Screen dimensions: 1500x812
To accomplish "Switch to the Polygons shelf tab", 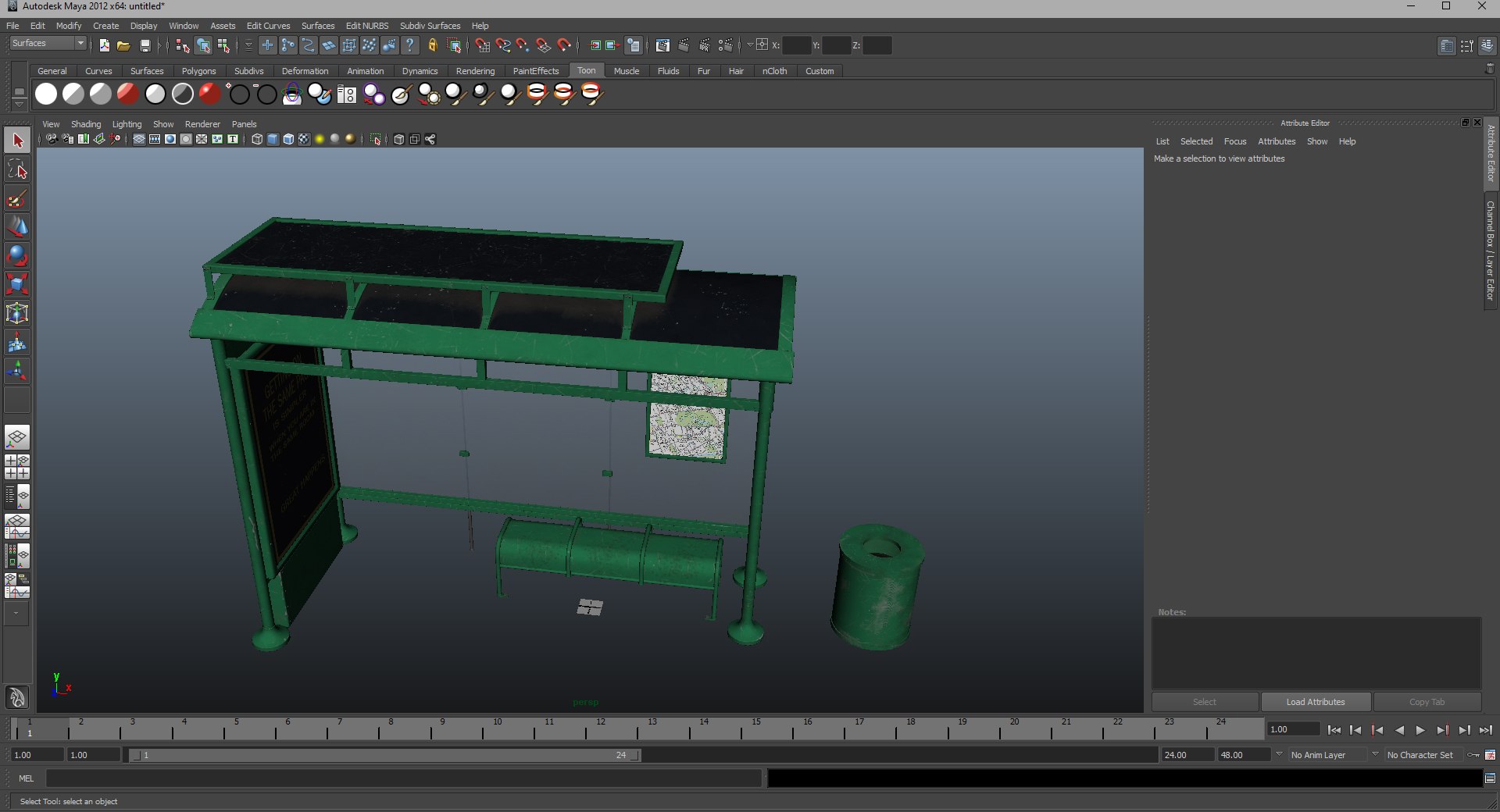I will coord(198,71).
